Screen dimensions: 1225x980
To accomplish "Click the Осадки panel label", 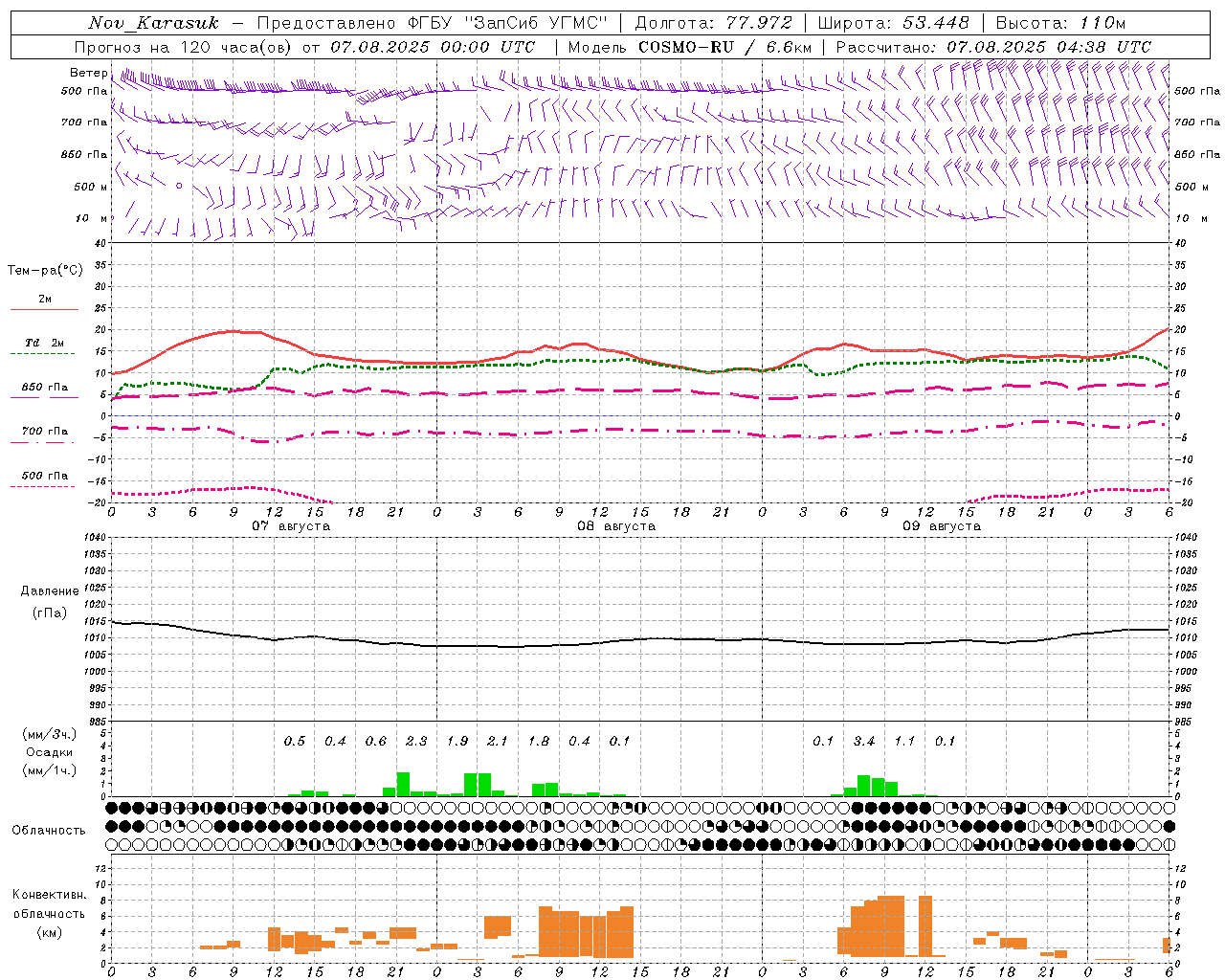I will pos(47,752).
